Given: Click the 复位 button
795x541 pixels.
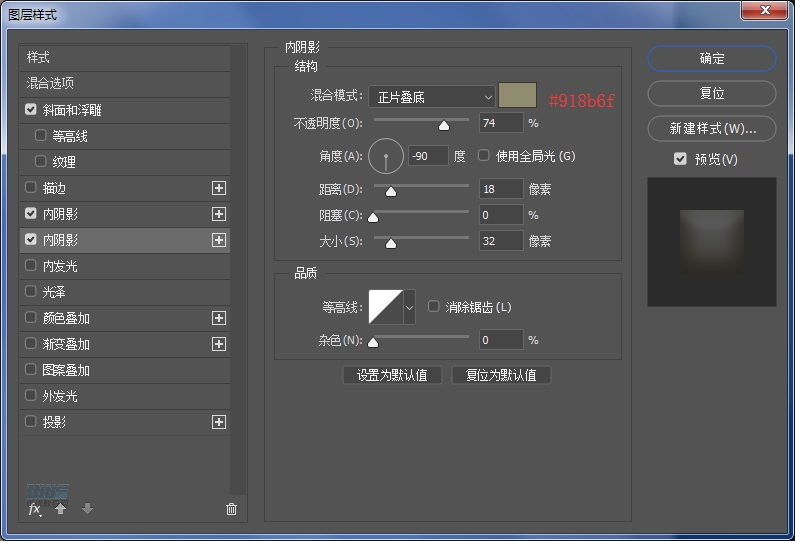Looking at the screenshot, I should pyautogui.click(x=712, y=93).
